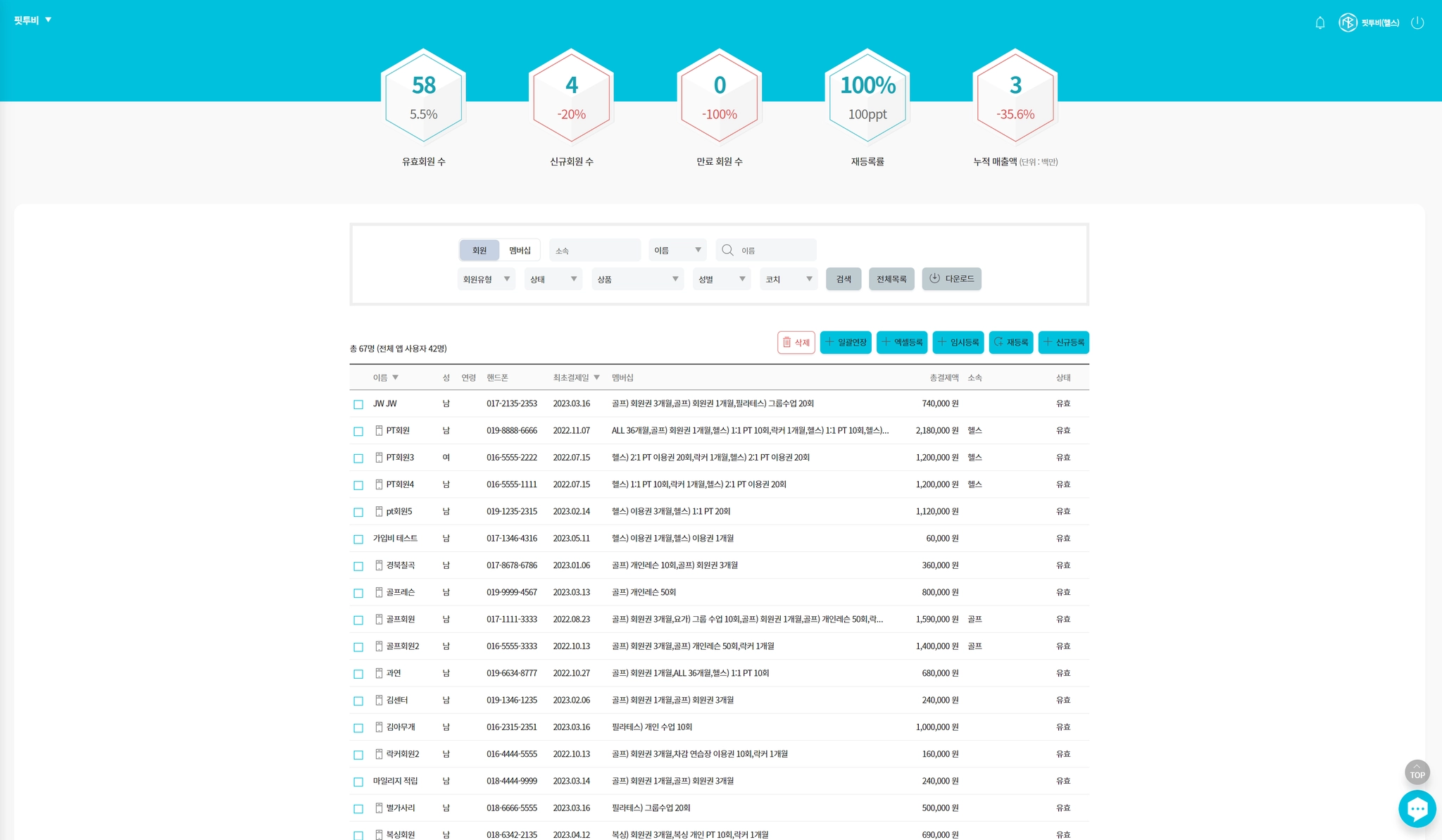Click the red 삭제 trash button
The image size is (1442, 840).
click(x=796, y=342)
